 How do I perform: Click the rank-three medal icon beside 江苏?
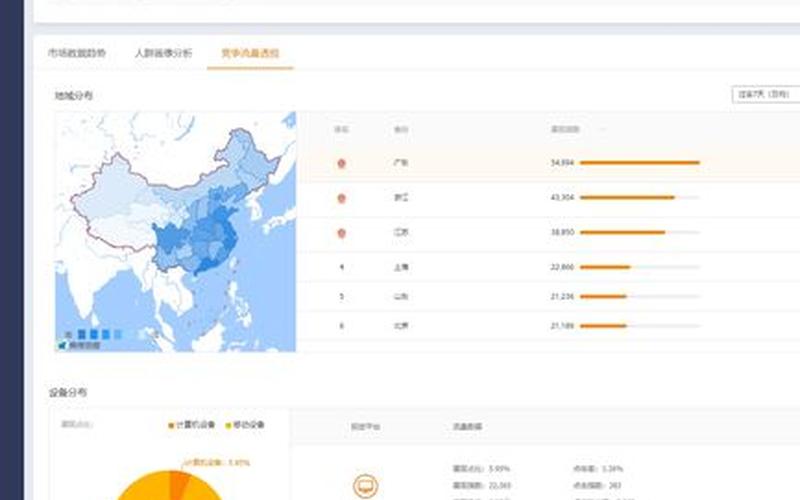pyautogui.click(x=341, y=233)
